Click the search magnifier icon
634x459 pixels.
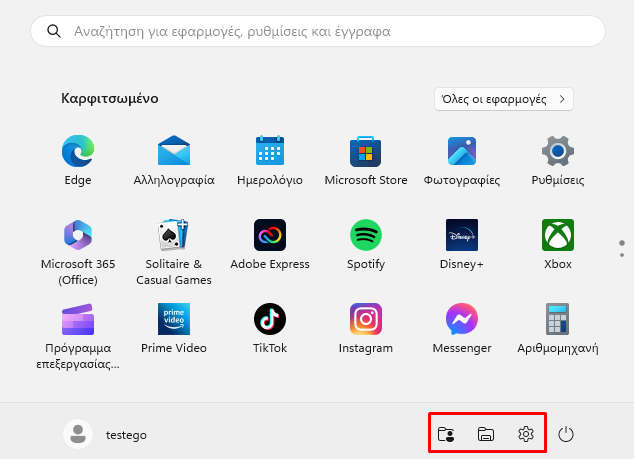click(54, 31)
